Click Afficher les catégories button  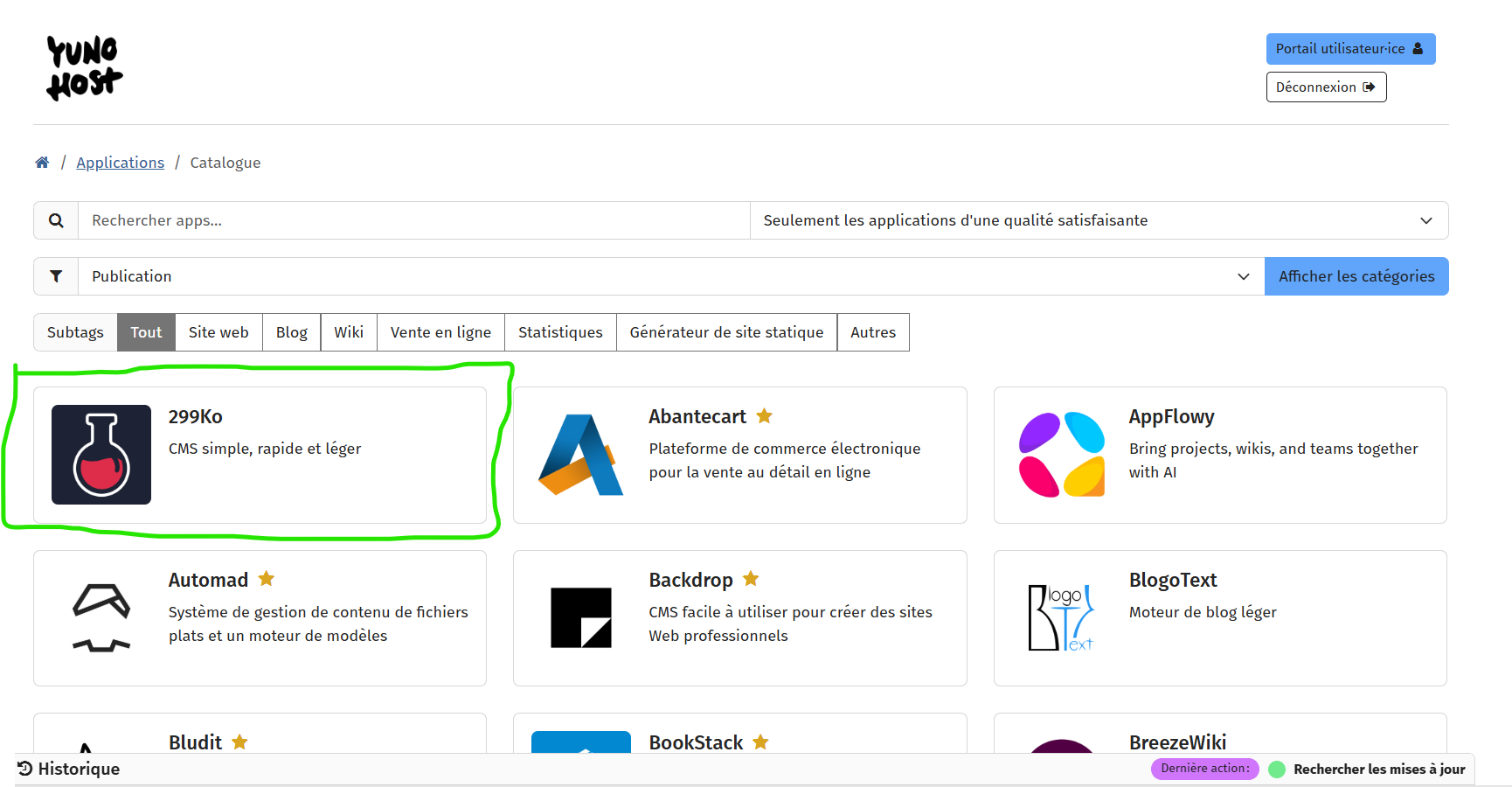(1356, 276)
